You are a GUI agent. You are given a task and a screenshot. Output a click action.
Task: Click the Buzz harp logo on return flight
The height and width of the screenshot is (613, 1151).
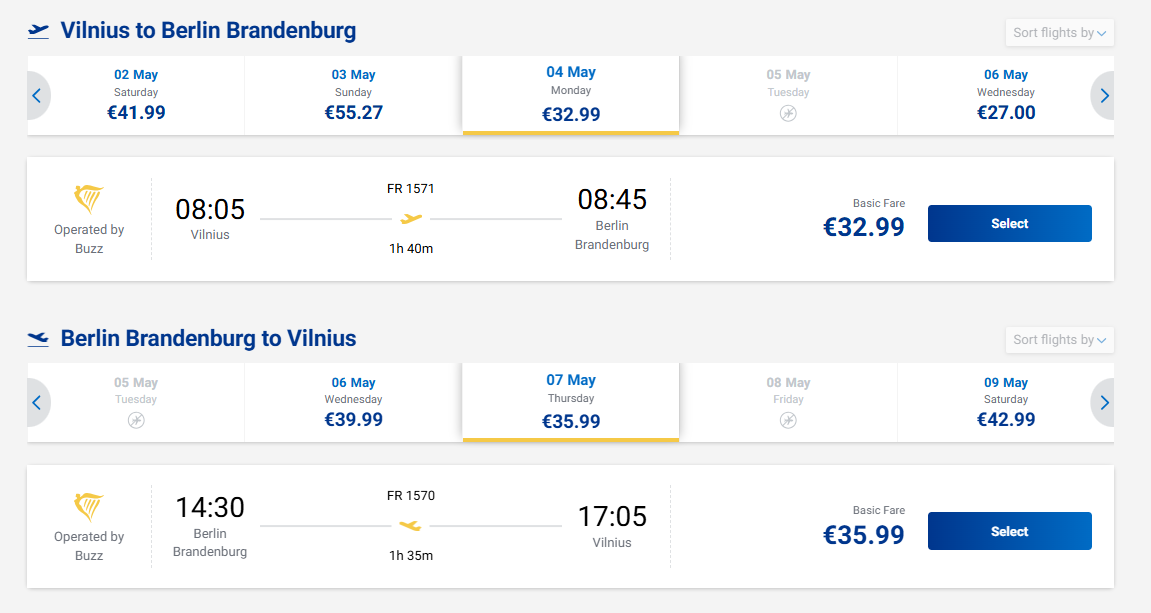point(89,507)
